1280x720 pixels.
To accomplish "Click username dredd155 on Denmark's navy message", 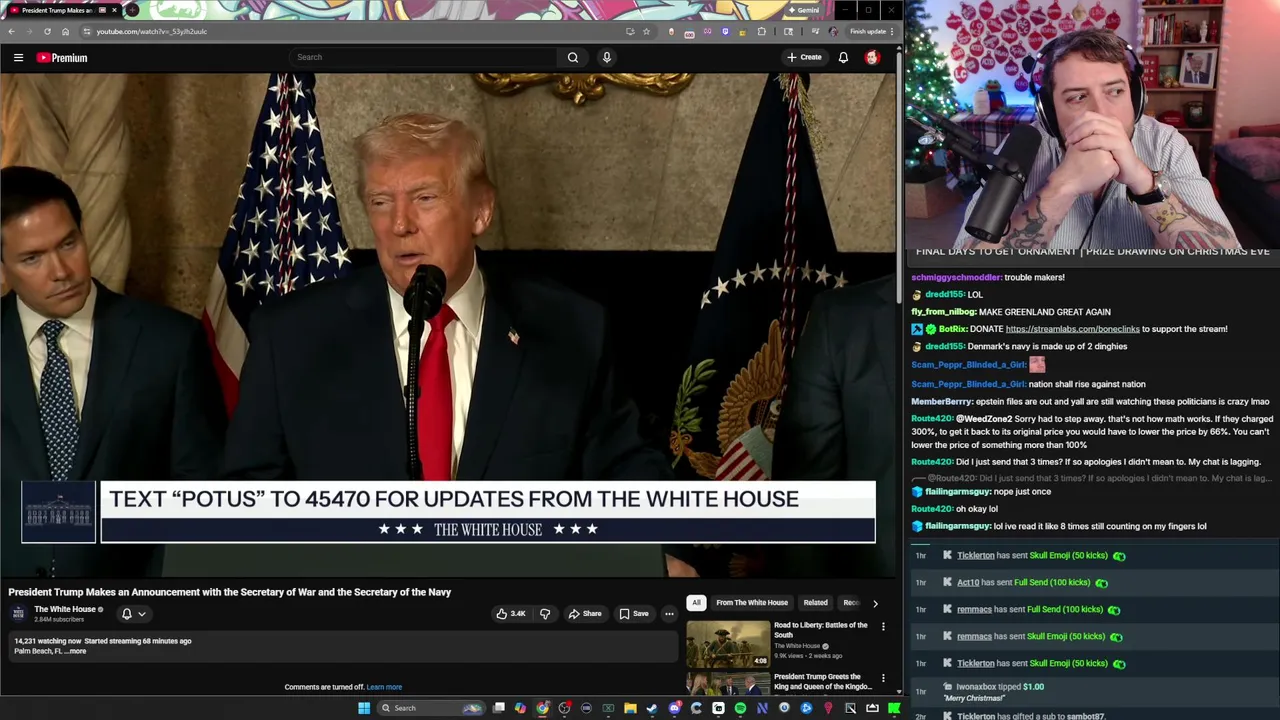I will click(944, 346).
